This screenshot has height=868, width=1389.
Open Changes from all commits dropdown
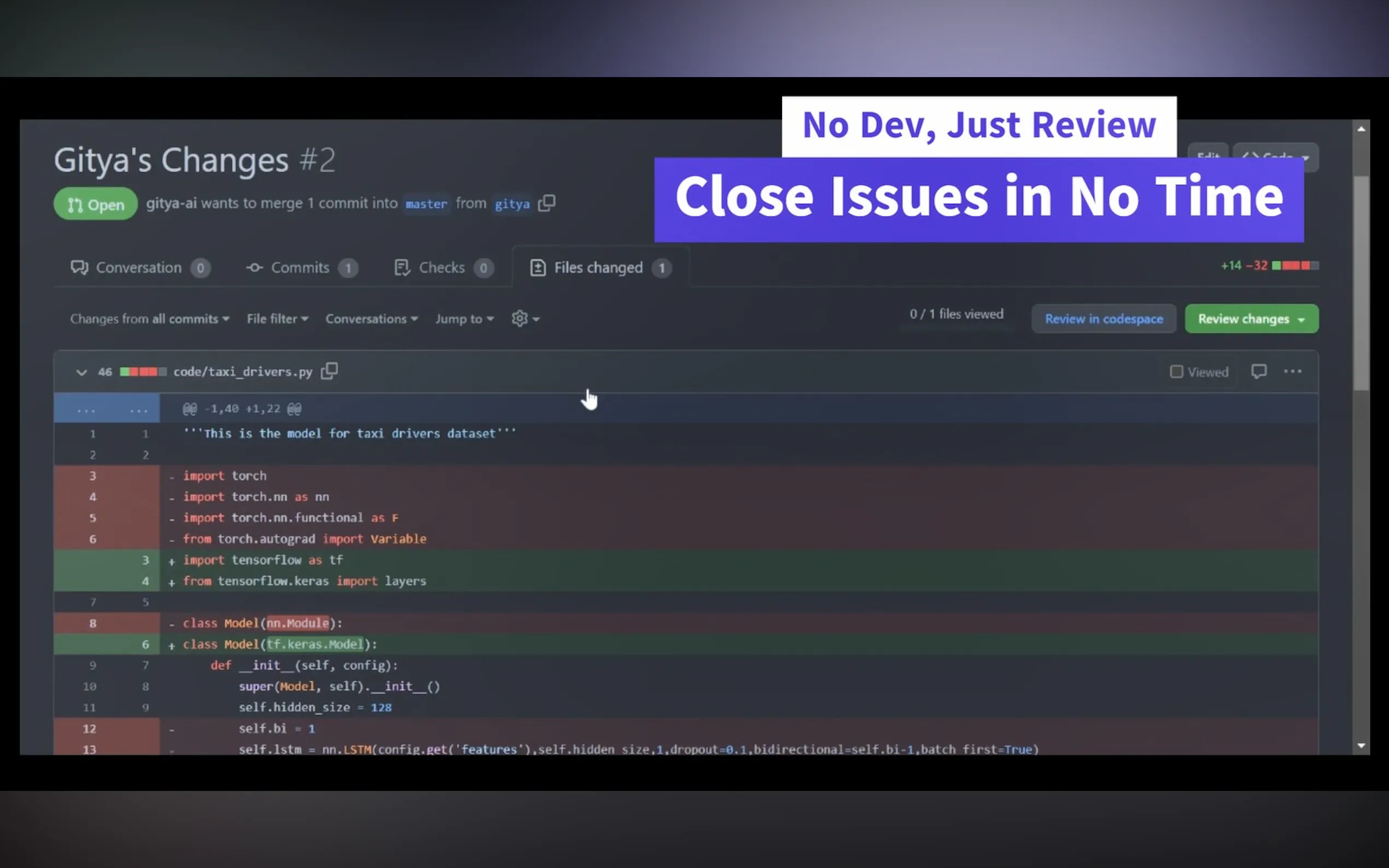tap(149, 319)
